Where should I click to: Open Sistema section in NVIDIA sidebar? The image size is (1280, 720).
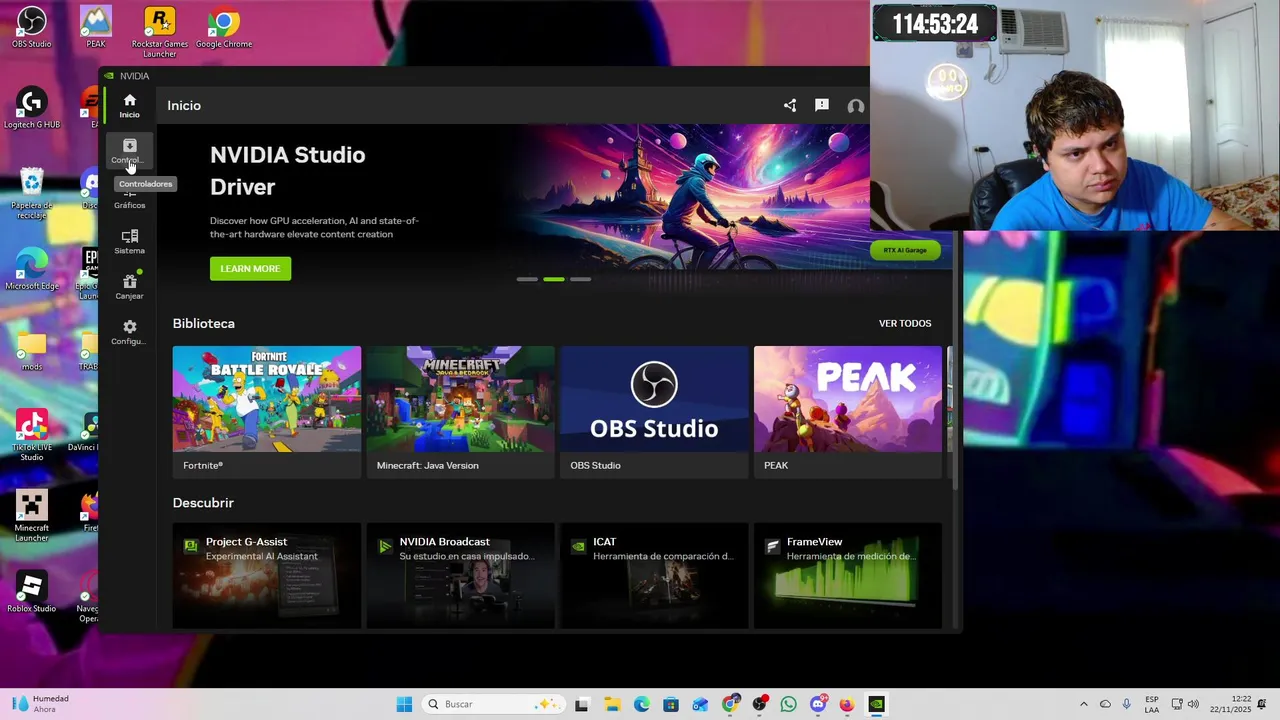pyautogui.click(x=129, y=242)
